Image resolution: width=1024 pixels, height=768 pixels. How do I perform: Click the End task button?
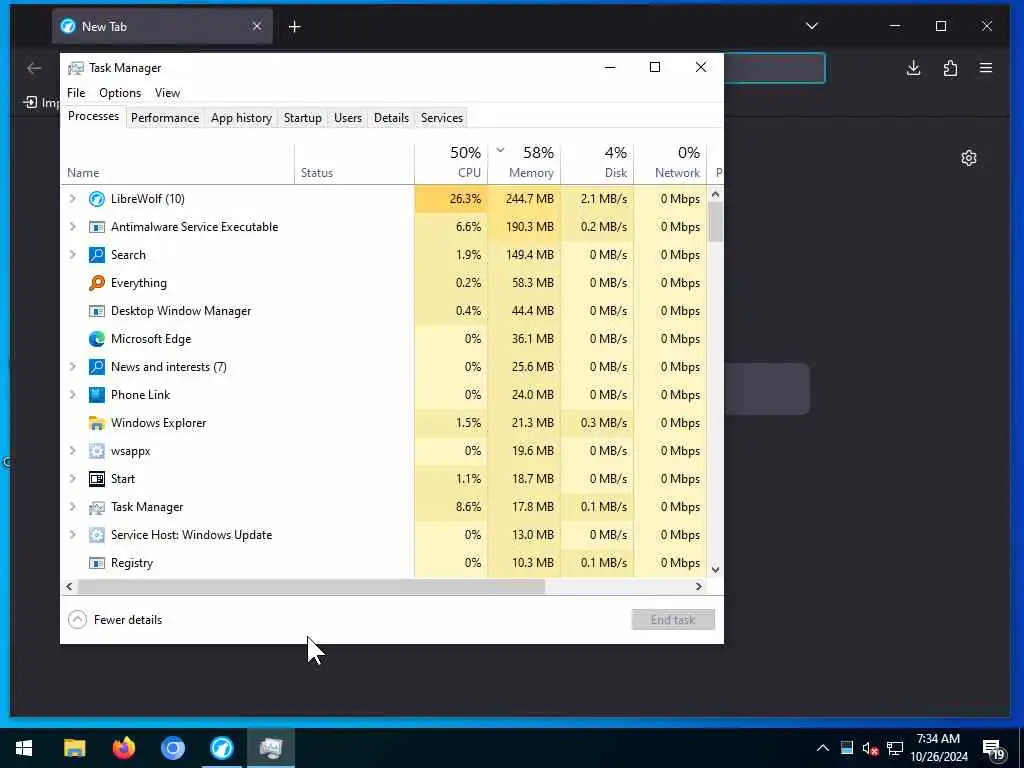click(x=673, y=620)
